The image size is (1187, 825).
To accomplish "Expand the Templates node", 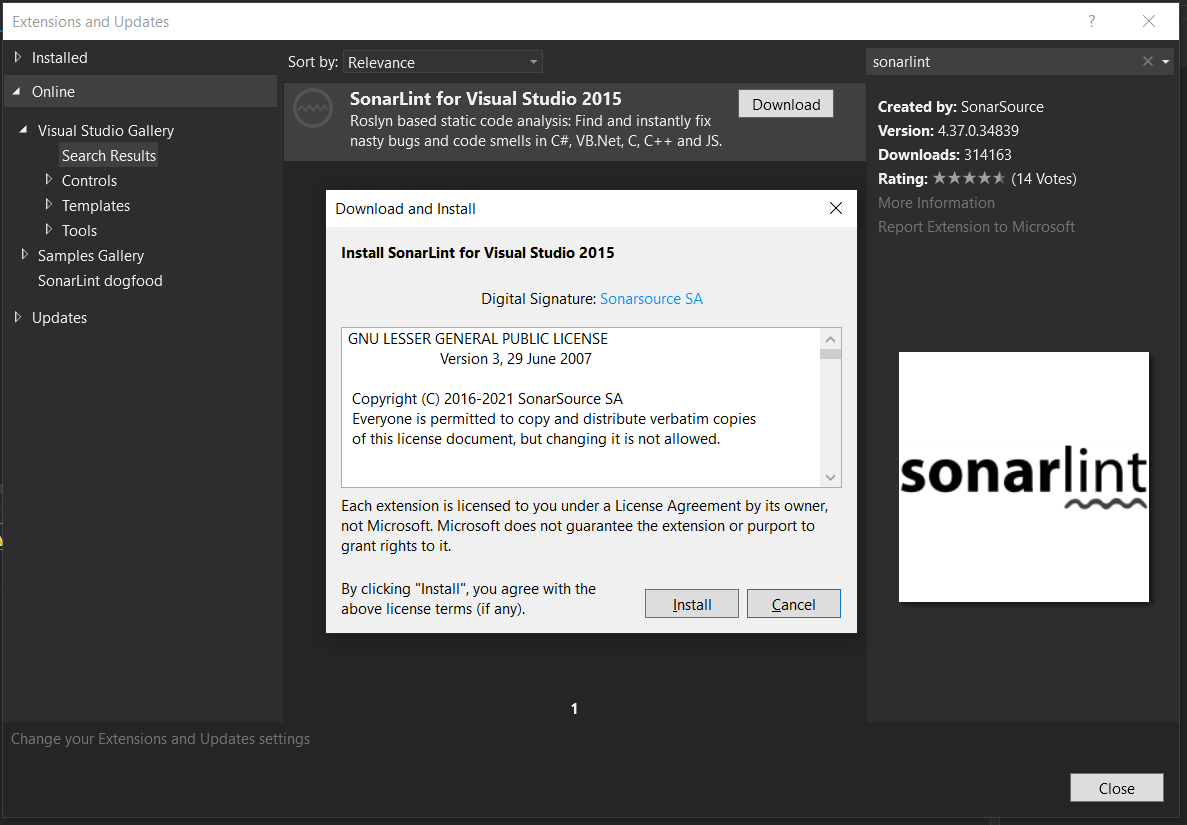I will click(48, 205).
